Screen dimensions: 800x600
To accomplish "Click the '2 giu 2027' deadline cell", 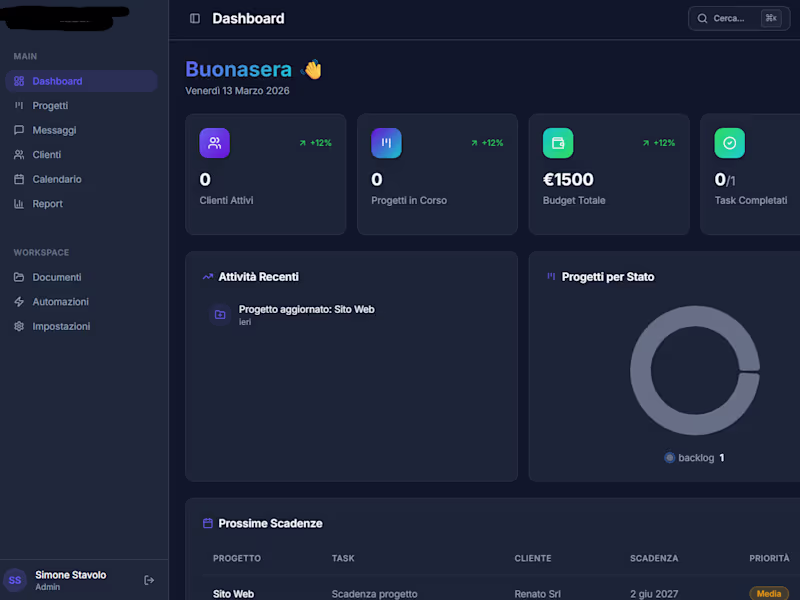I will click(654, 594).
